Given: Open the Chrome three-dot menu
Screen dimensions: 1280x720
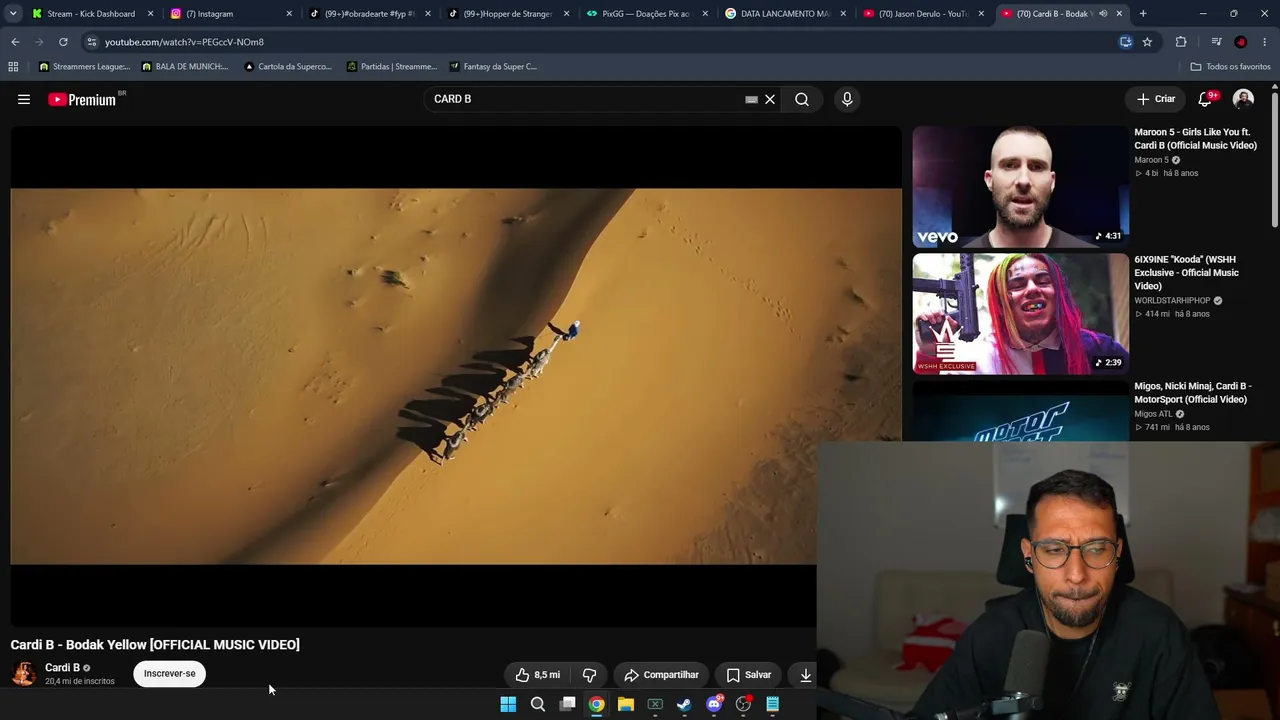Looking at the screenshot, I should [x=1265, y=42].
